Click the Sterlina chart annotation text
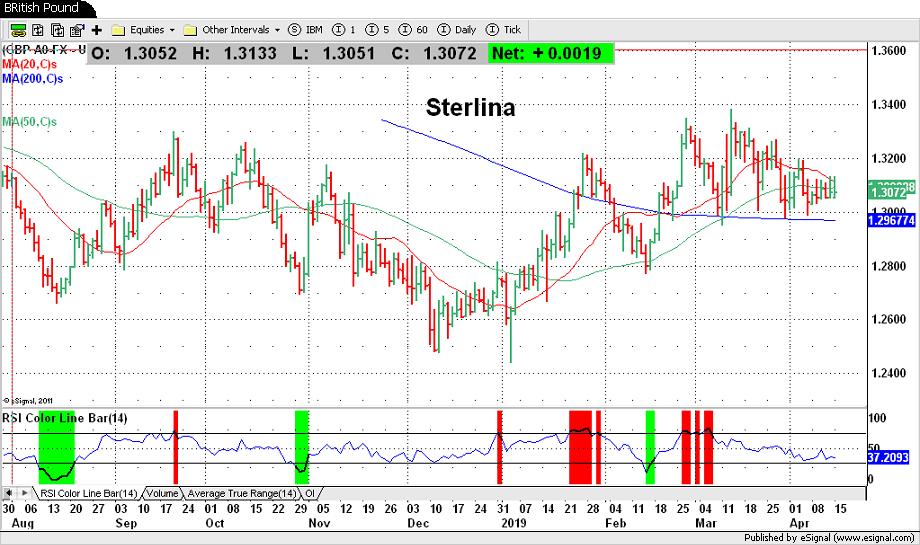Image resolution: width=920 pixels, height=545 pixels. 471,107
